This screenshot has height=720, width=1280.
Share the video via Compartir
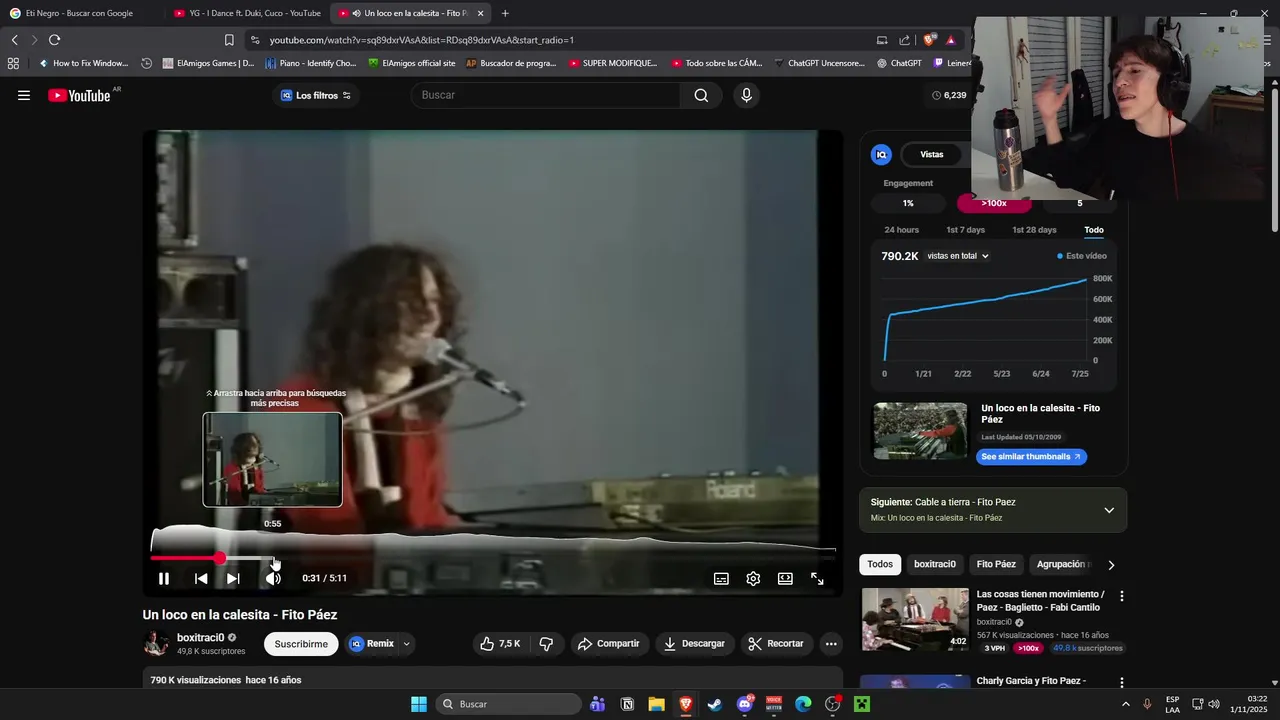[x=608, y=644]
